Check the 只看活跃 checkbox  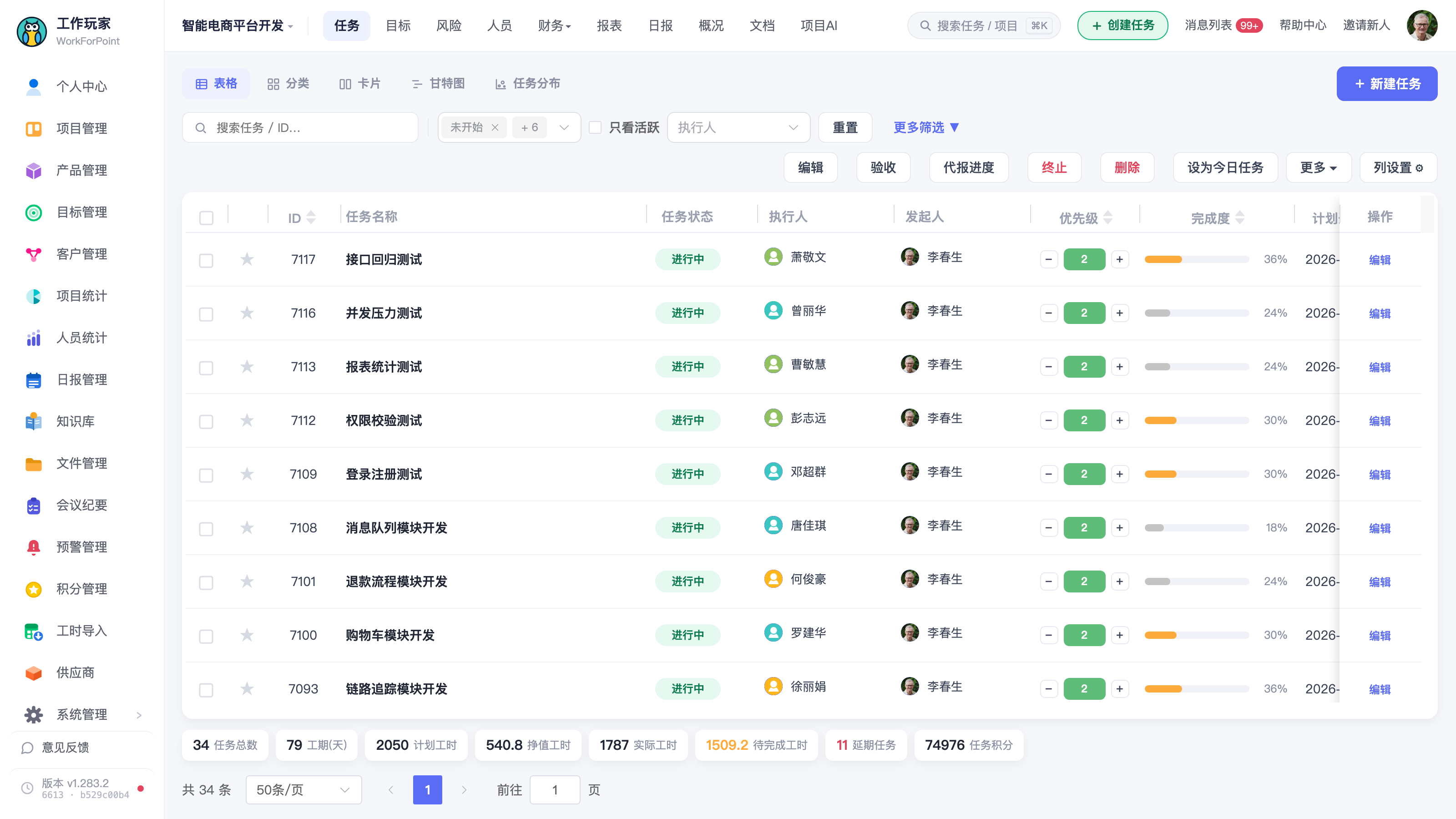click(595, 127)
